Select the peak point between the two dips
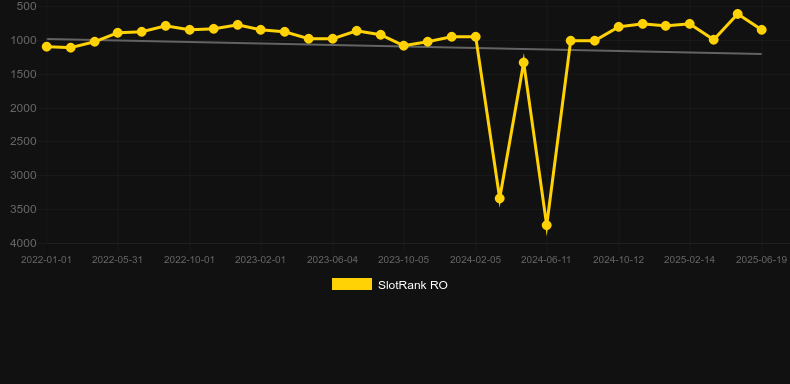Screen dimensions: 790x384 523,62
